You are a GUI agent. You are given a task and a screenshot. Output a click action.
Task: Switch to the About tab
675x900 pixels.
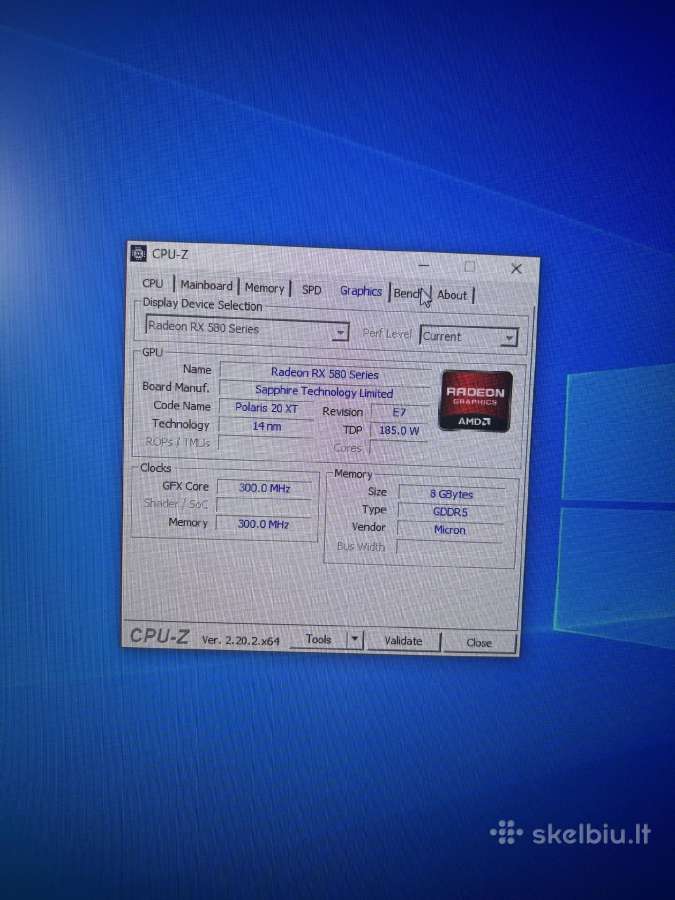point(452,295)
